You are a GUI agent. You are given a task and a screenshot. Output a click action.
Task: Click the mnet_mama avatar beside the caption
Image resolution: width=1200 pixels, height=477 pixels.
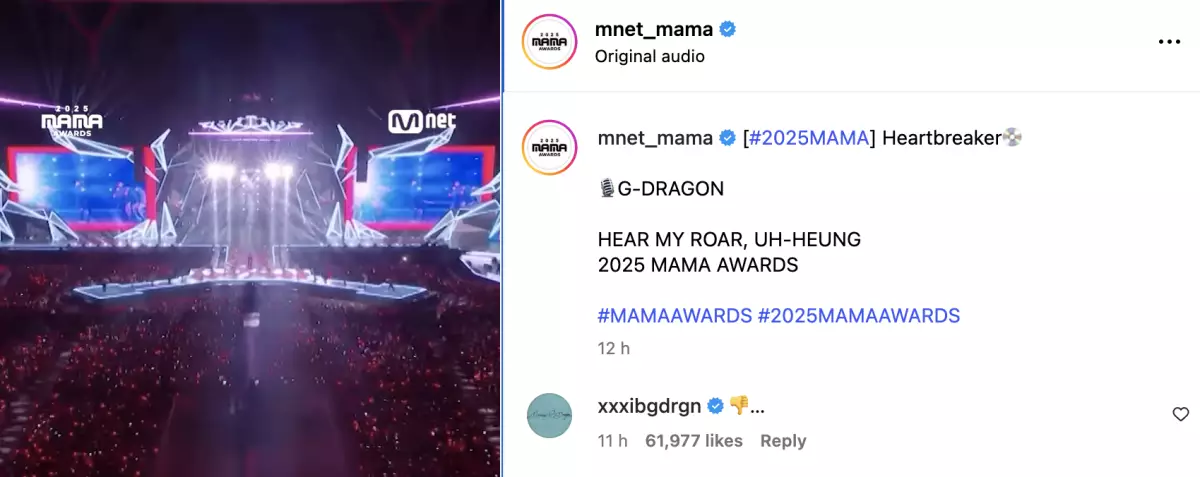(548, 147)
